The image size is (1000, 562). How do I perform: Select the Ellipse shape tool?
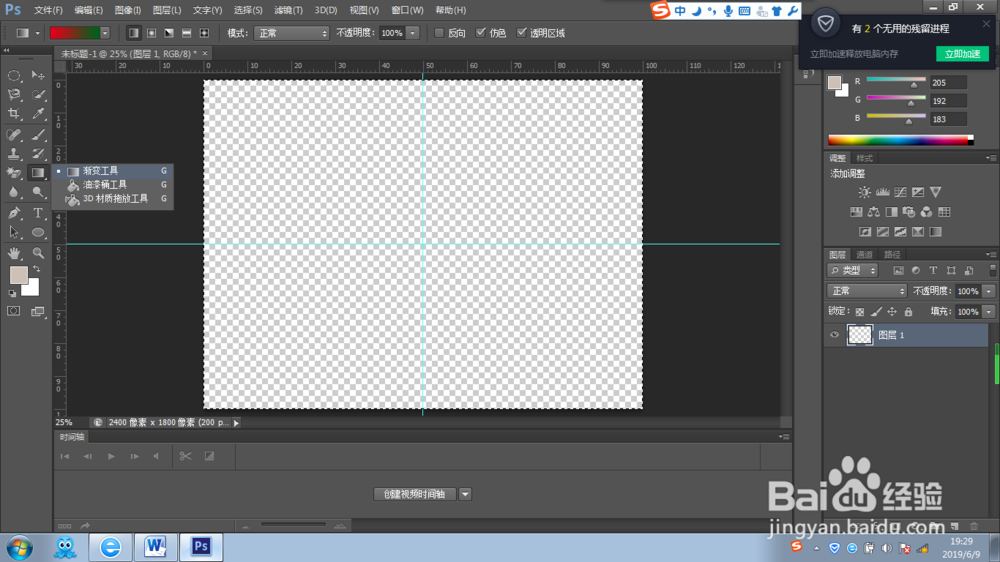tap(38, 232)
